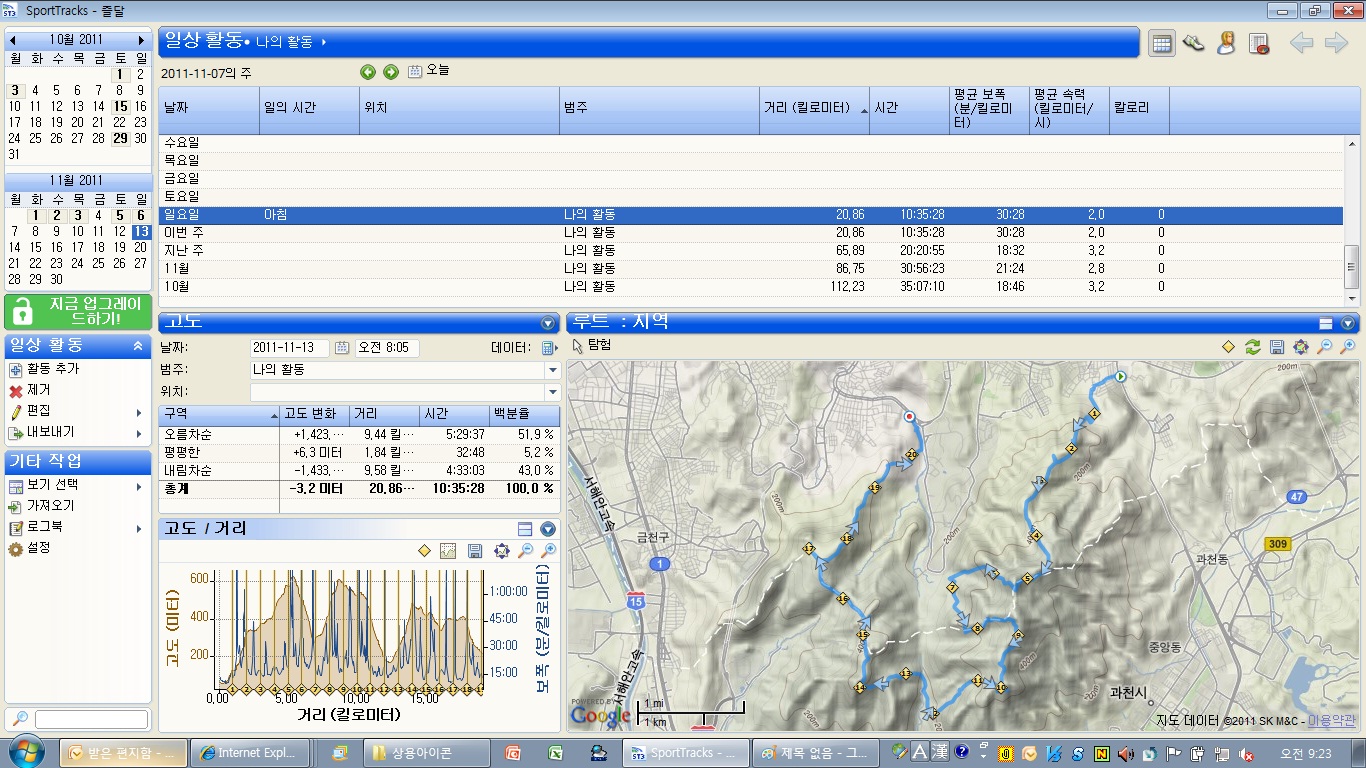
Task: Click the forward navigation arrow
Action: (1336, 43)
